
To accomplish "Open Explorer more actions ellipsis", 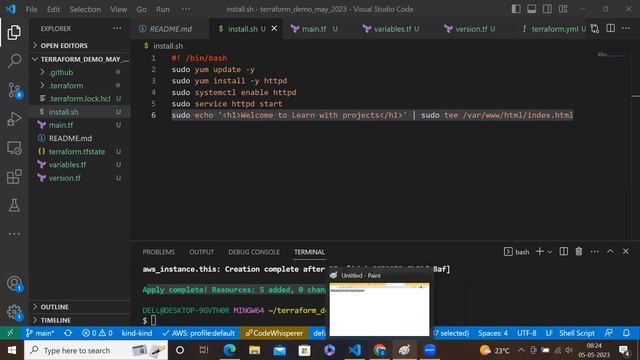I will tap(117, 29).
